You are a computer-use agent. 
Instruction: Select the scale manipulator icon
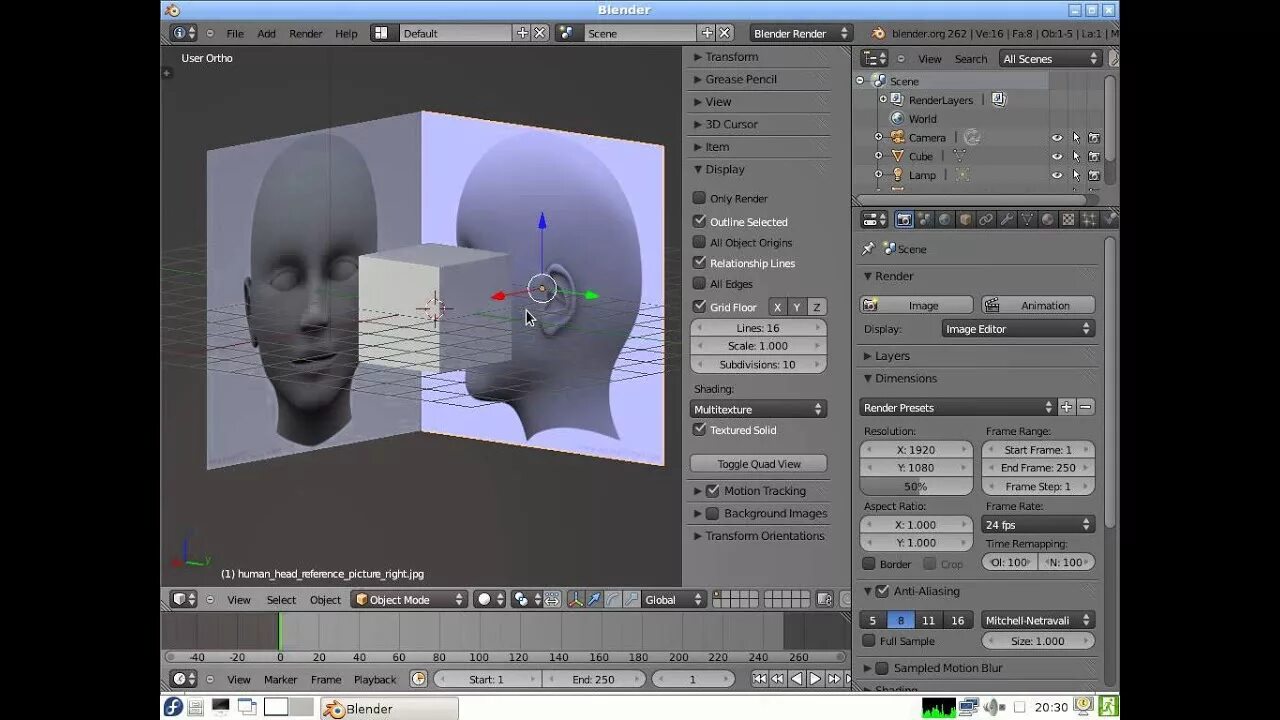[x=631, y=600]
